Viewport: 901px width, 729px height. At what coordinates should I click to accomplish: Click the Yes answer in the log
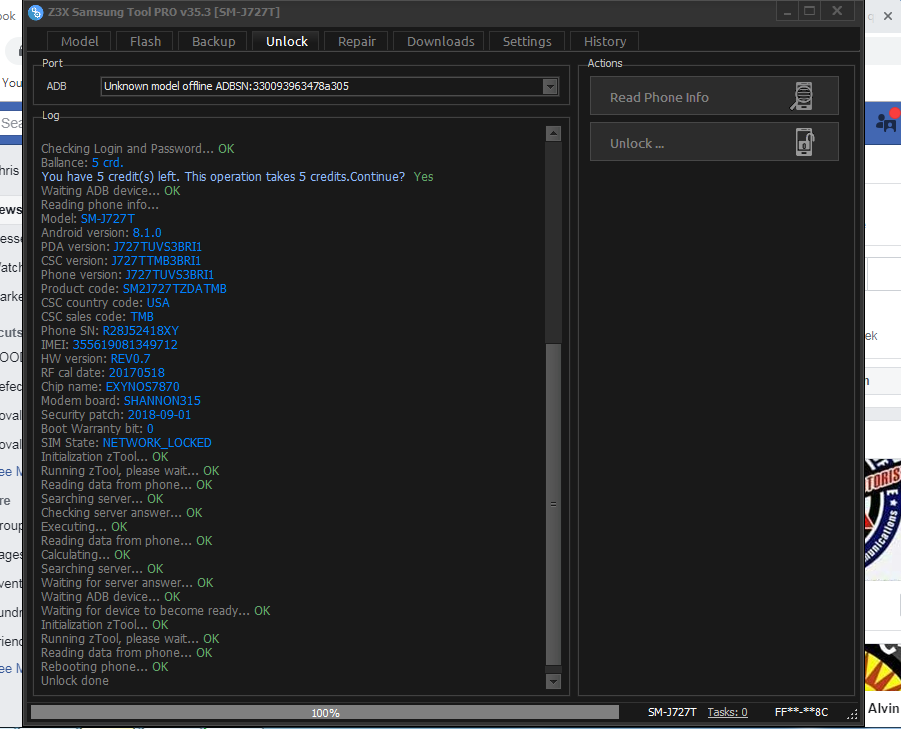click(x=423, y=177)
